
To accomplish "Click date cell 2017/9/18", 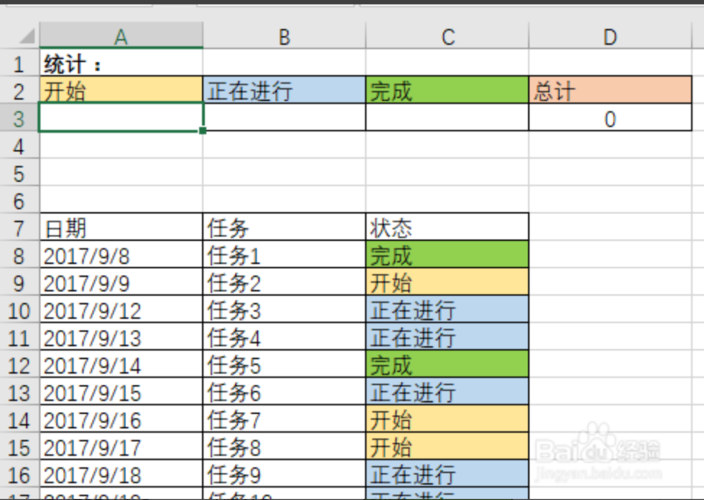I will tap(121, 474).
